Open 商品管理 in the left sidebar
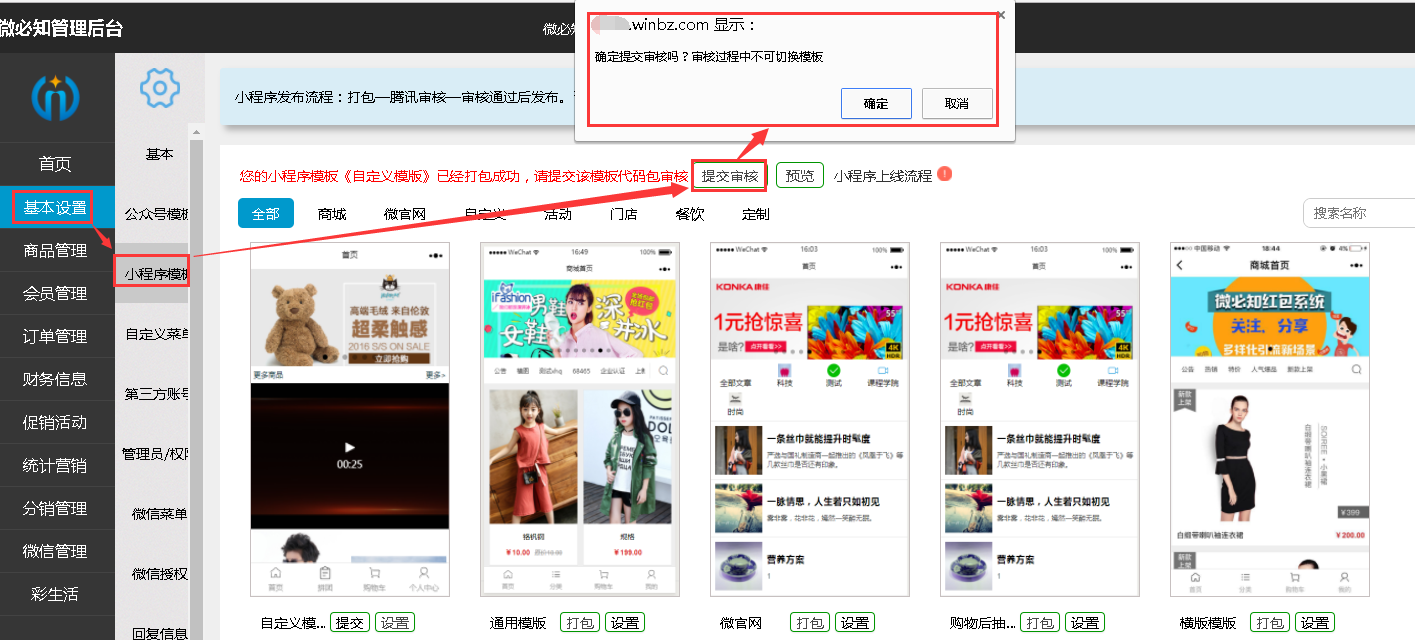1415x640 pixels. [55, 251]
